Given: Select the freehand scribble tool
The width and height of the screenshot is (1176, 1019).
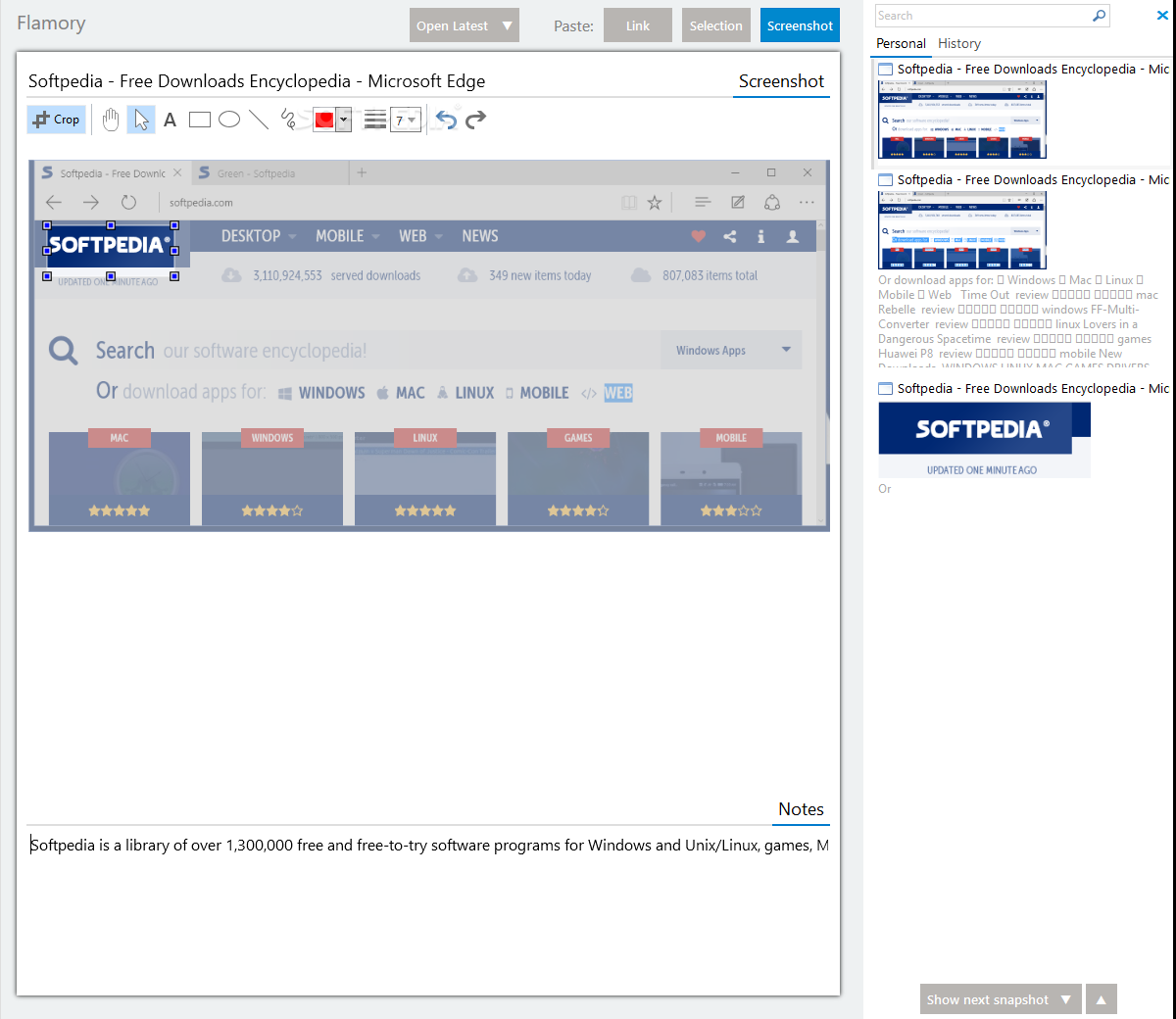Looking at the screenshot, I should coord(288,120).
